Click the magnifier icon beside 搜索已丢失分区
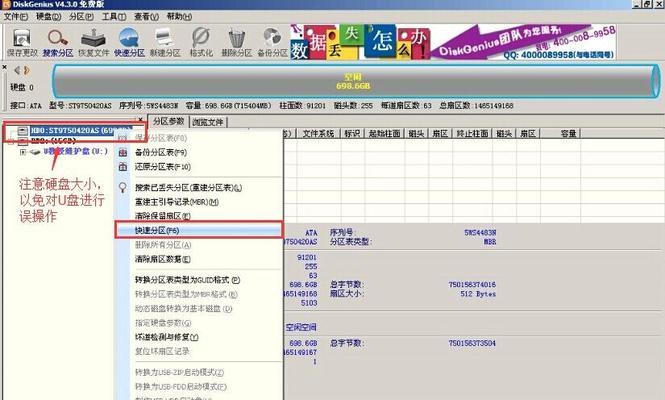Screen dimensions: 665x400 123,187
